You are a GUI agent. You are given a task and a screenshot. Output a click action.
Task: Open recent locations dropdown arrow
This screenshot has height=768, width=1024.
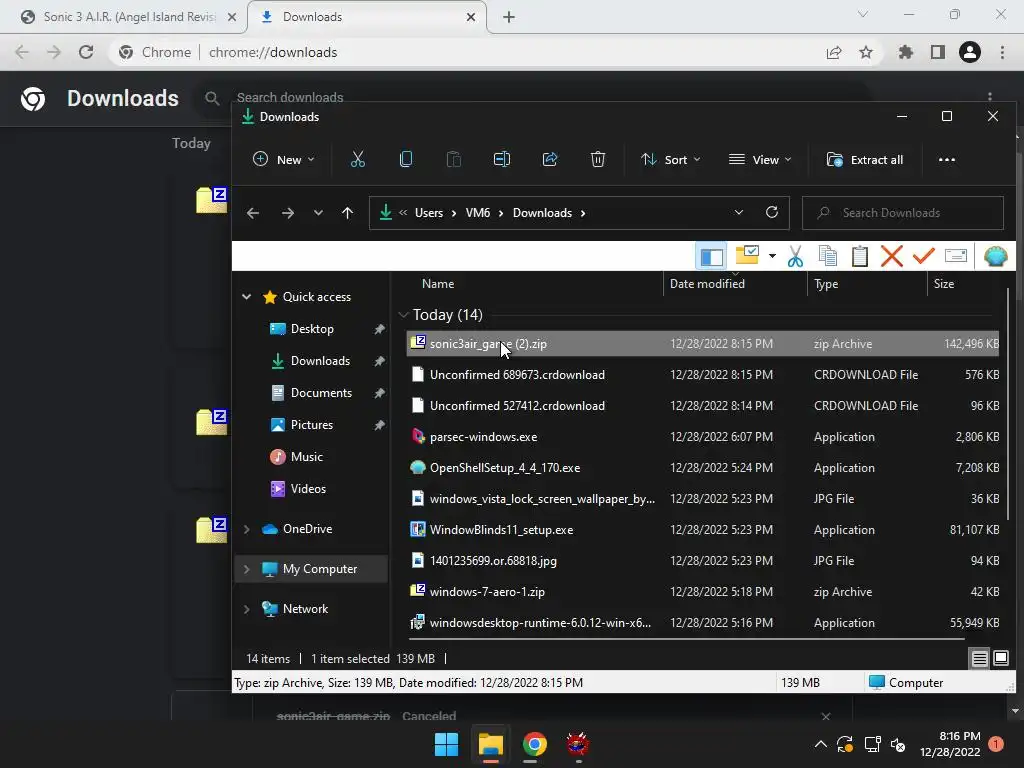(x=318, y=213)
